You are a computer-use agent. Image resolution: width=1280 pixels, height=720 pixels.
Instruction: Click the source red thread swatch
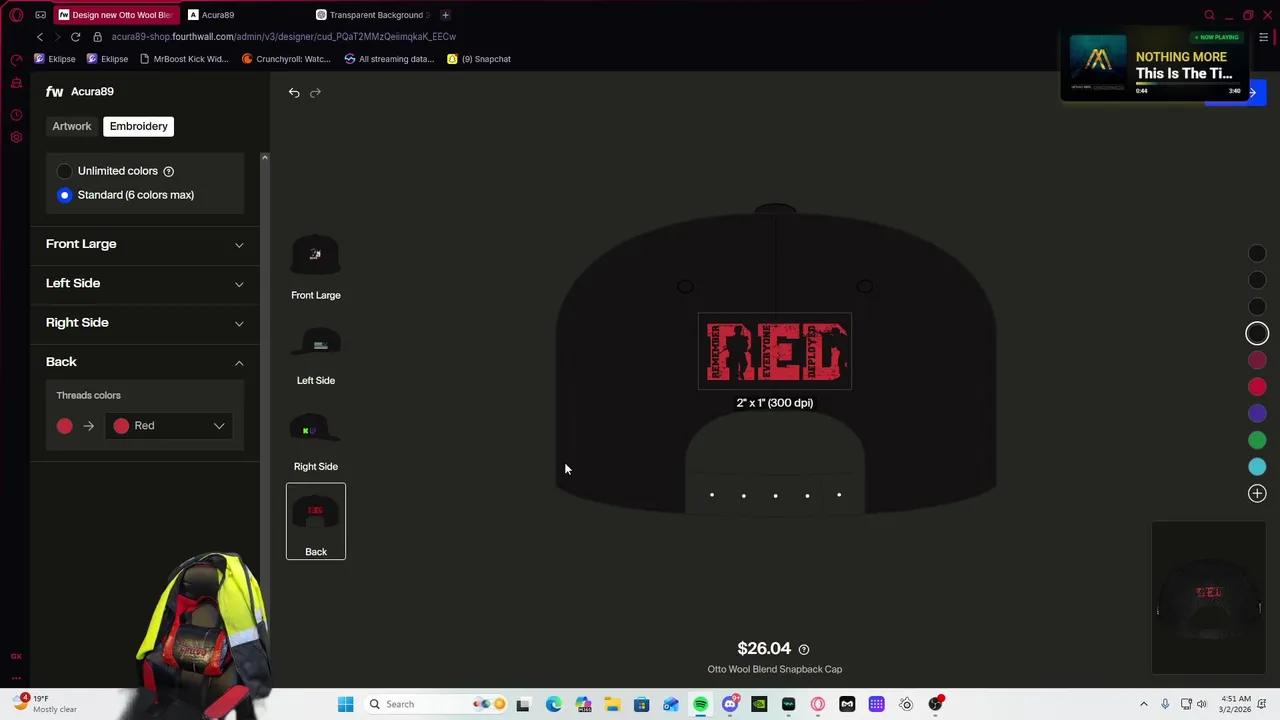pyautogui.click(x=65, y=426)
